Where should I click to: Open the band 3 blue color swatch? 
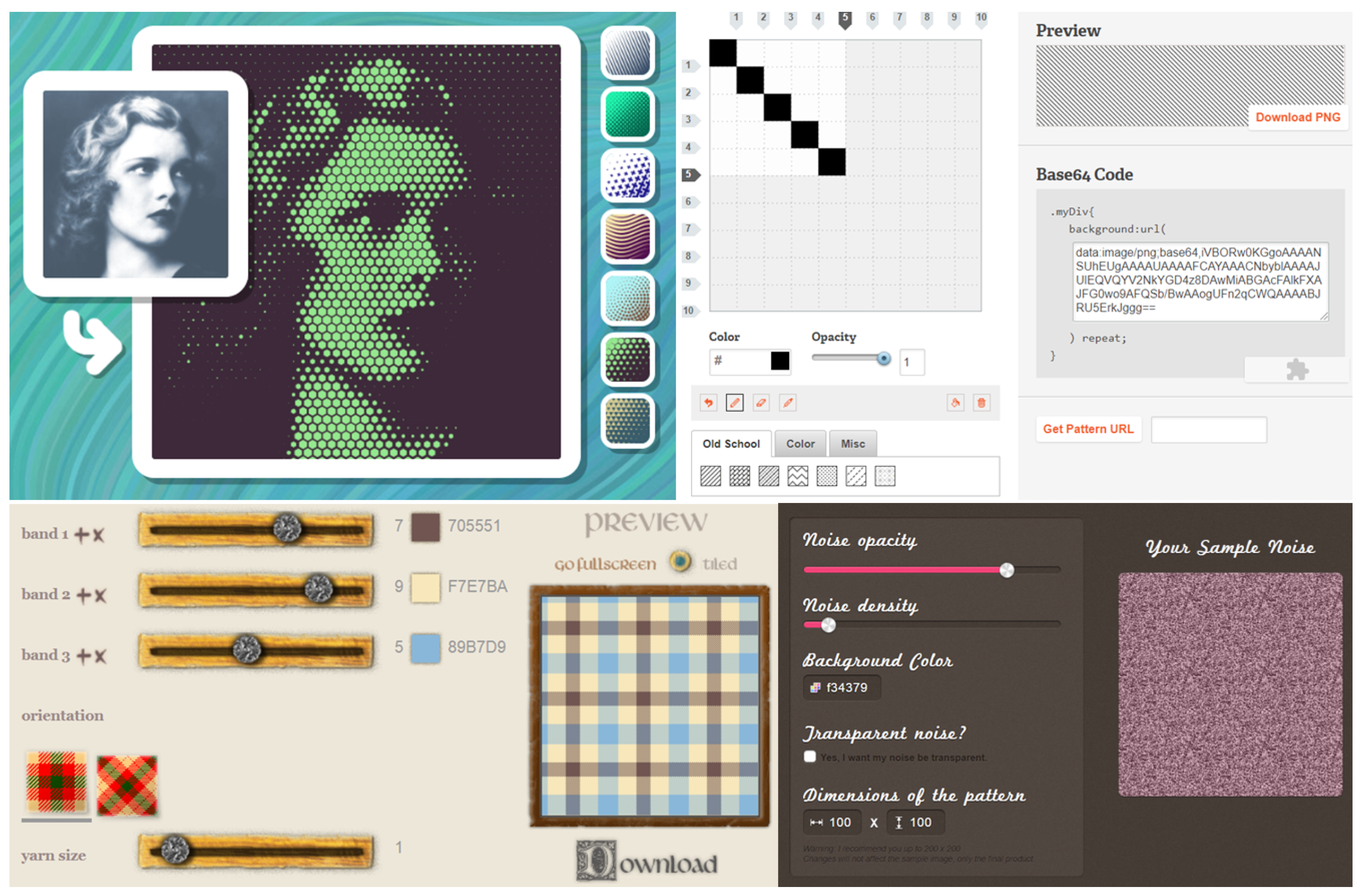pos(425,648)
